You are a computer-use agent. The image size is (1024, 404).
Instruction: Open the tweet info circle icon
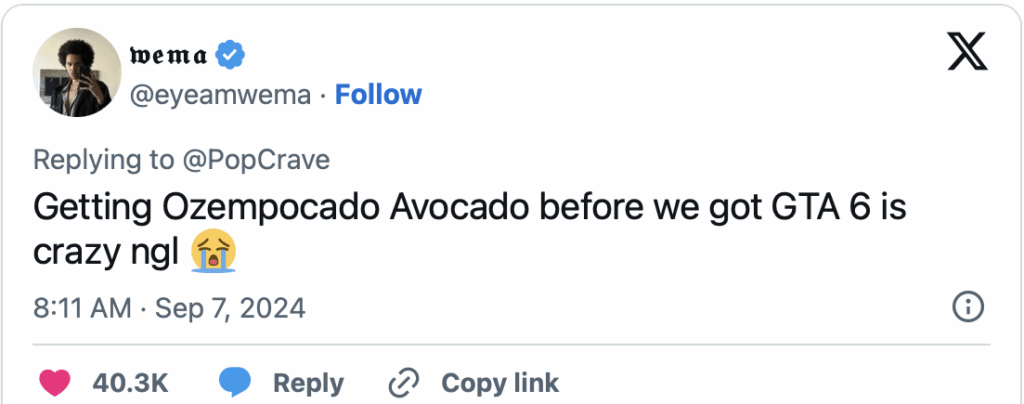(968, 308)
